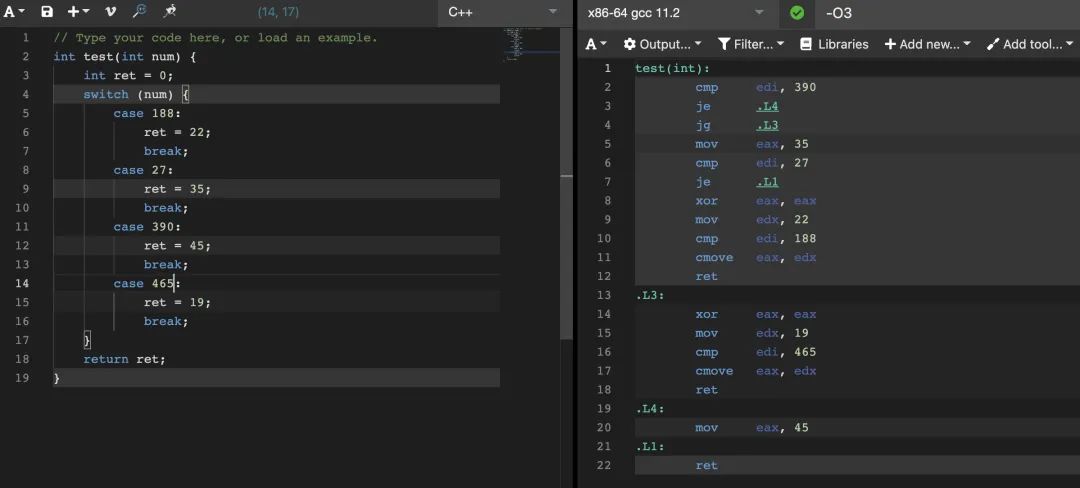Click the green compile status checkmark
Viewport: 1080px width, 488px height.
pos(796,13)
